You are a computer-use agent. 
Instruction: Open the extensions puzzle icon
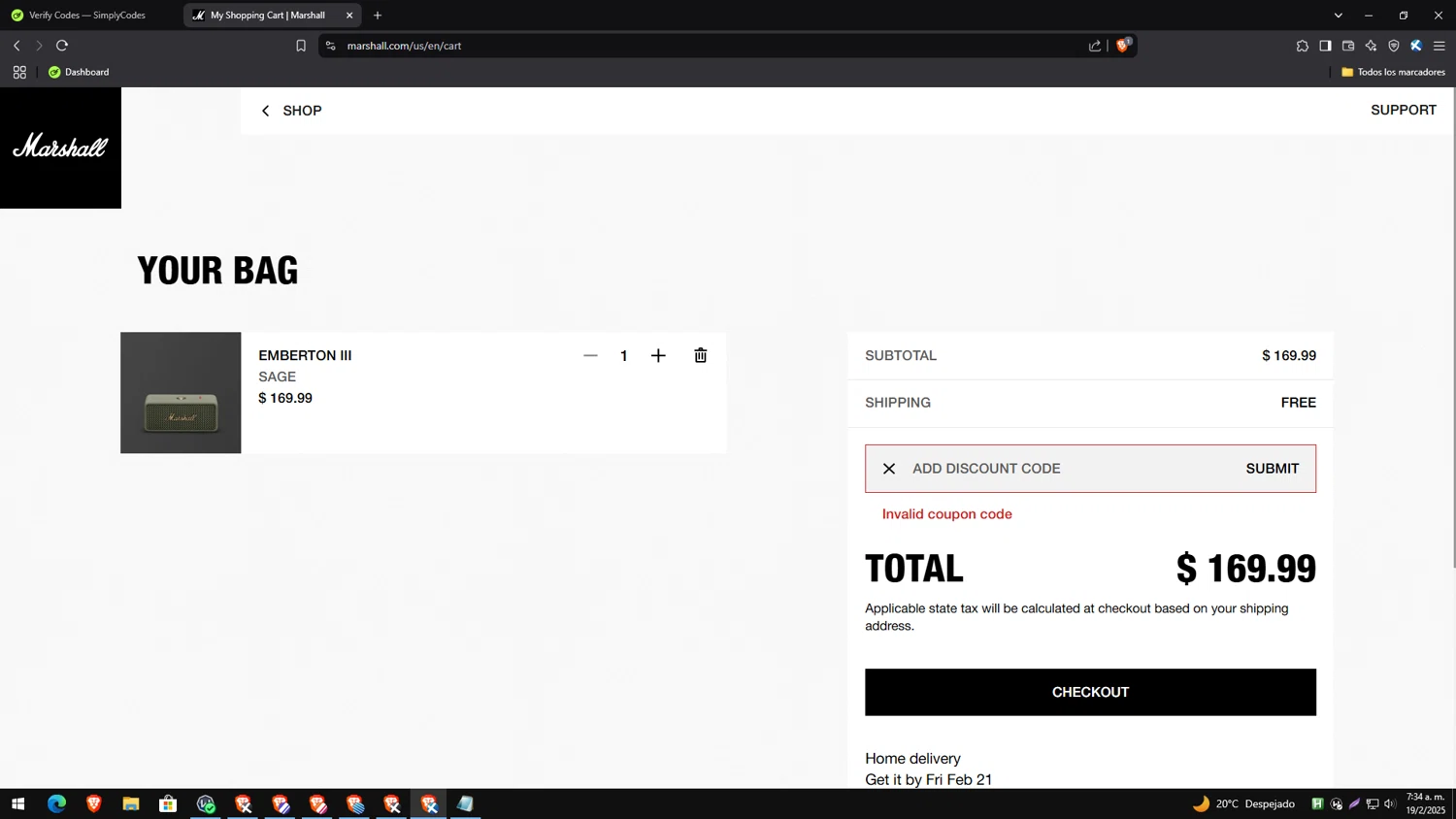[1302, 46]
